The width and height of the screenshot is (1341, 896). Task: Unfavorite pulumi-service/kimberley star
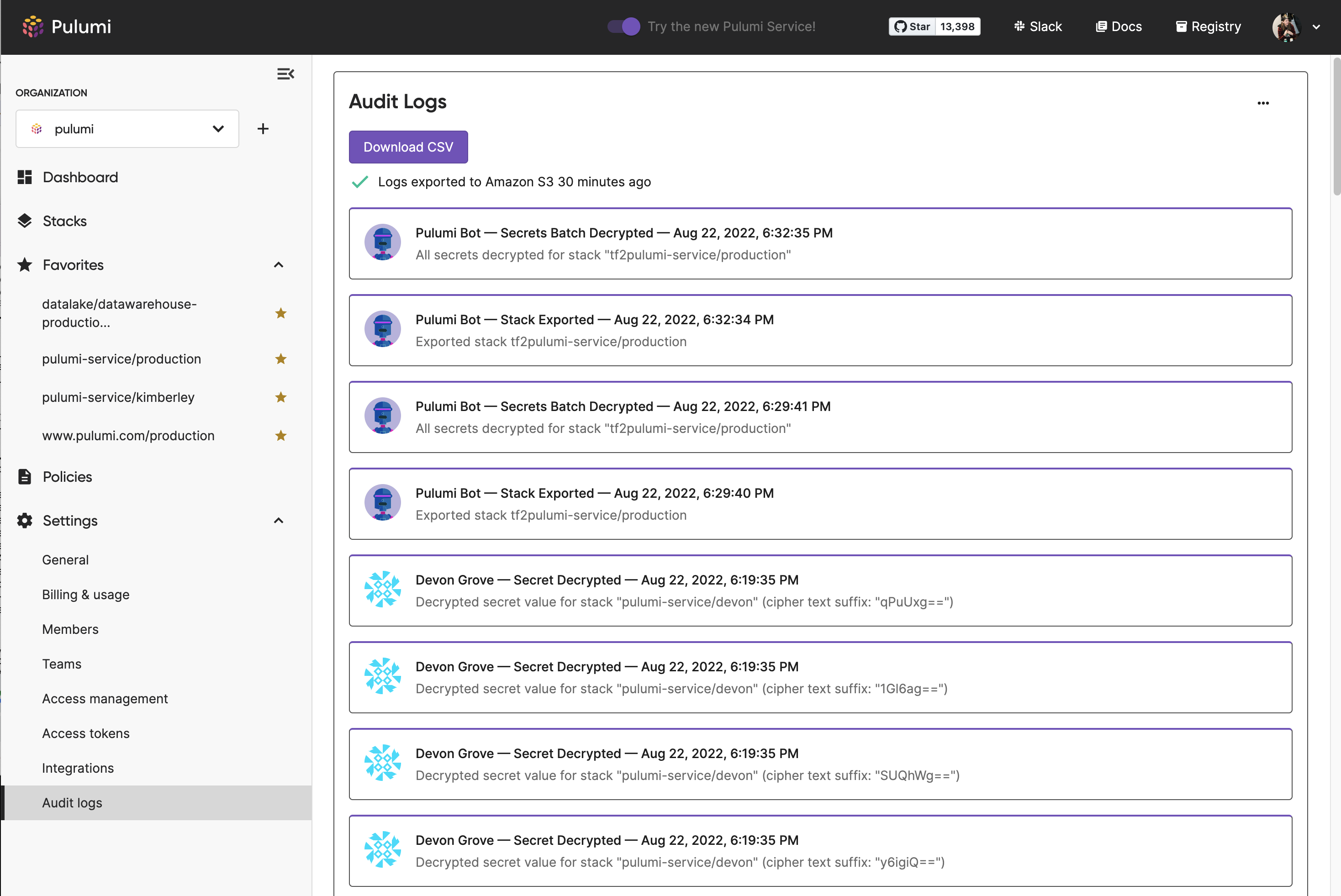pyautogui.click(x=280, y=396)
